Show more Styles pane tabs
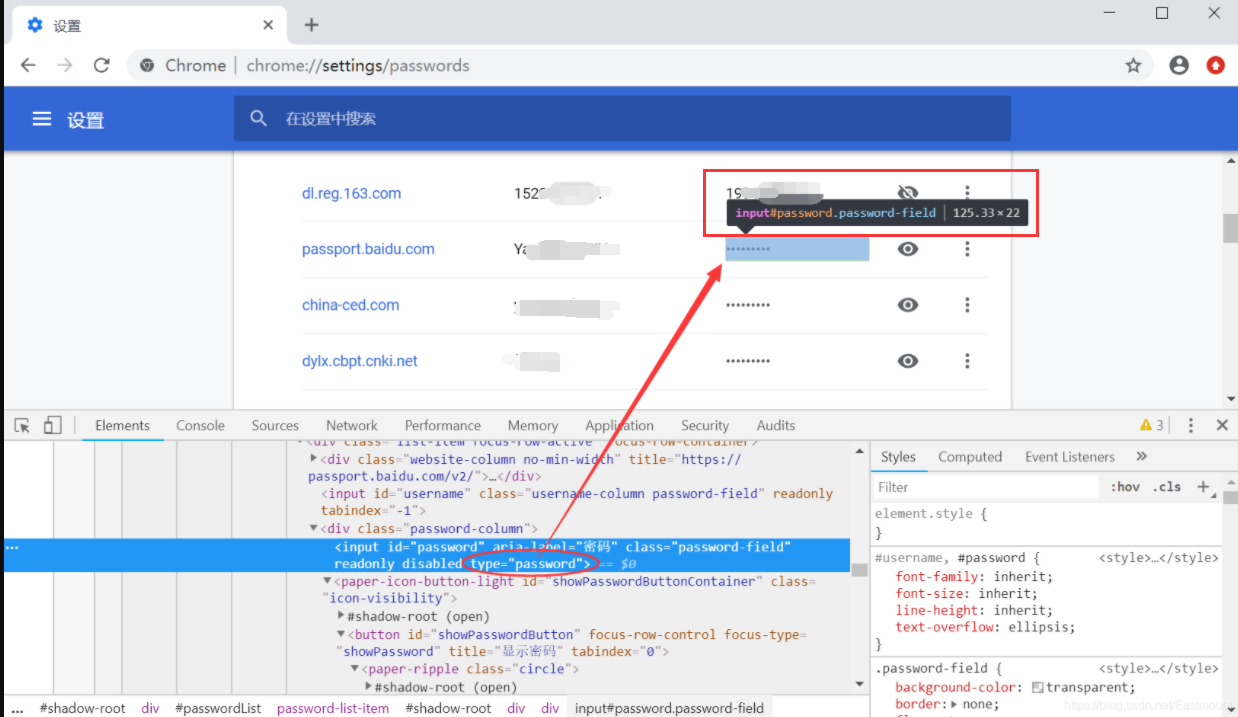The height and width of the screenshot is (717, 1238). (x=1141, y=456)
